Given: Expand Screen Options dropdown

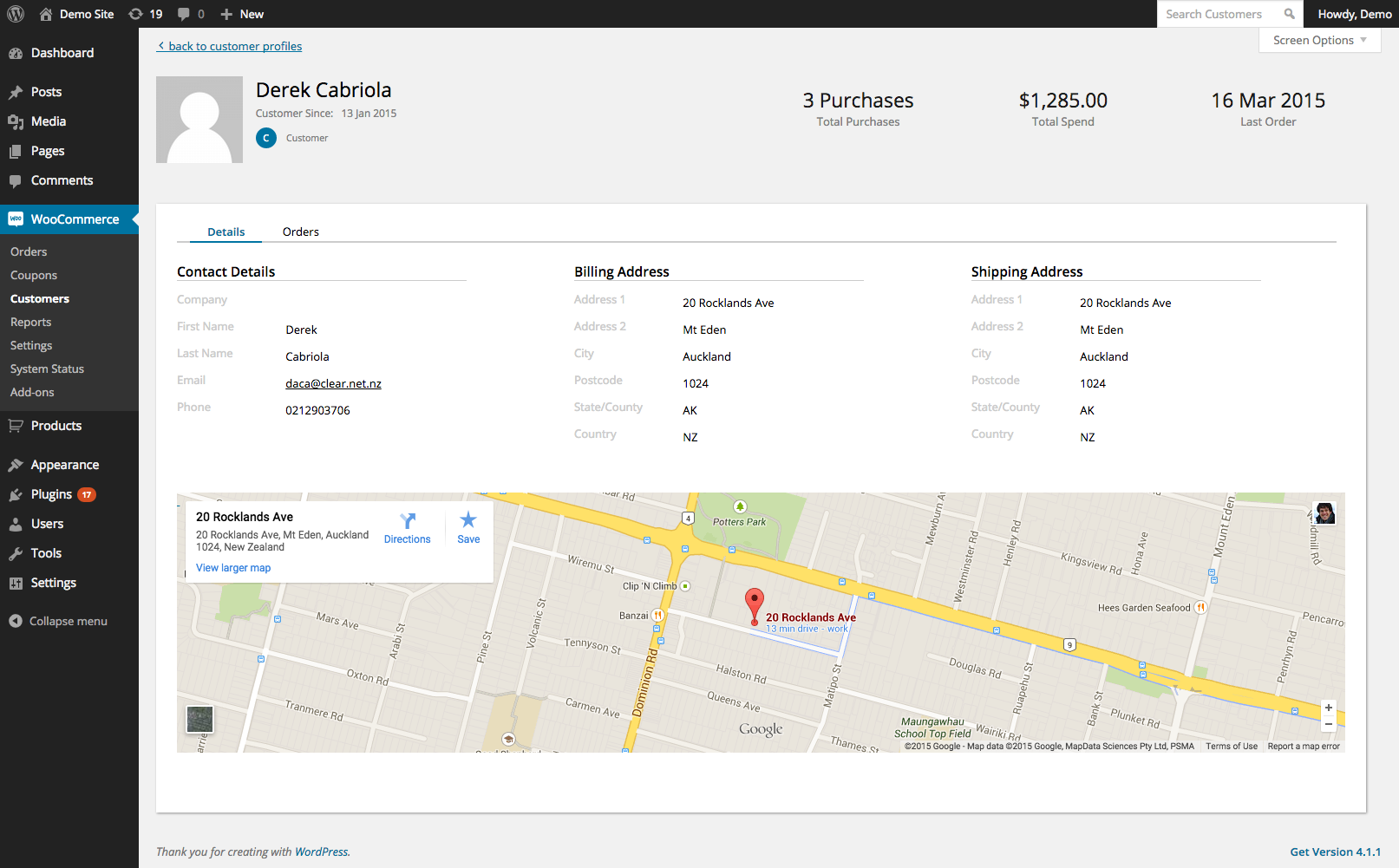Looking at the screenshot, I should pyautogui.click(x=1319, y=40).
